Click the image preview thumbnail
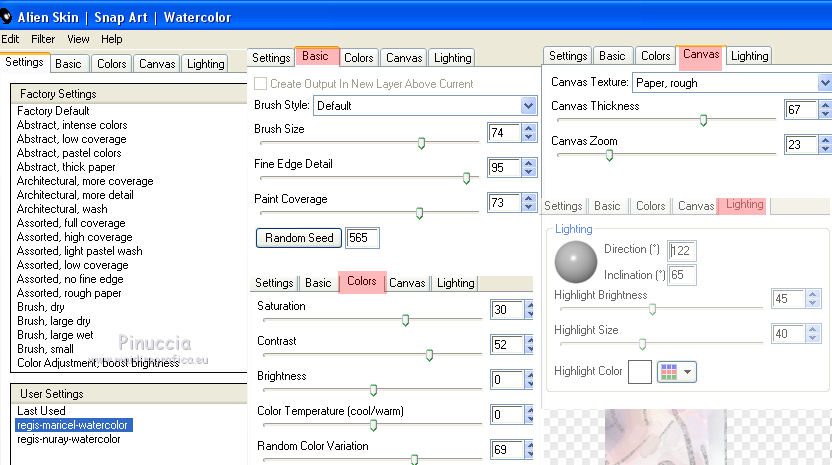 (x=665, y=437)
